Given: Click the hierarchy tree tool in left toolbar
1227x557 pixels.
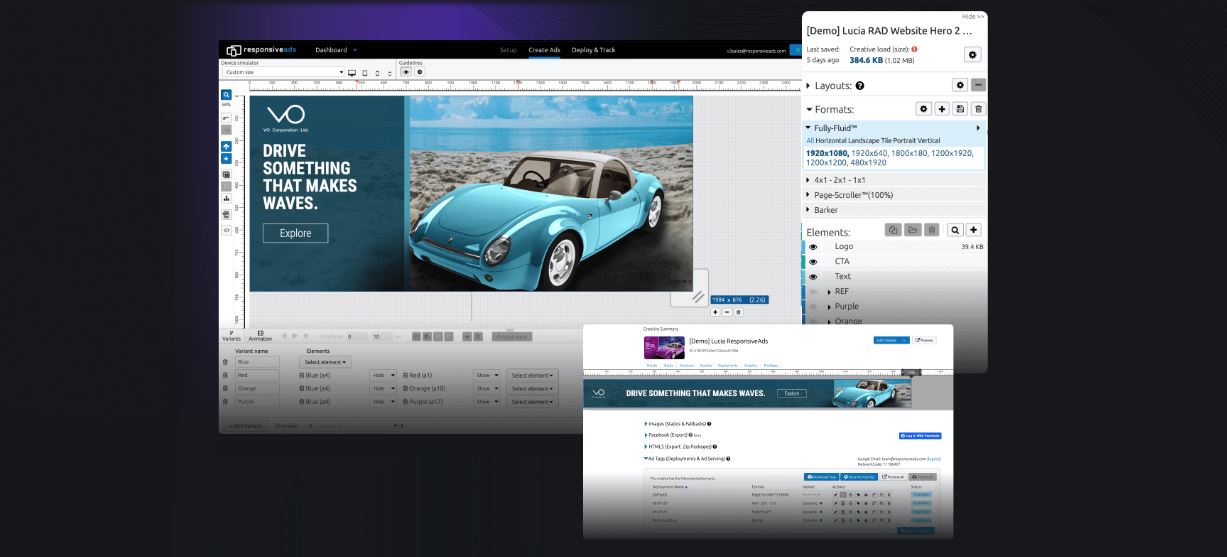Looking at the screenshot, I should (227, 199).
